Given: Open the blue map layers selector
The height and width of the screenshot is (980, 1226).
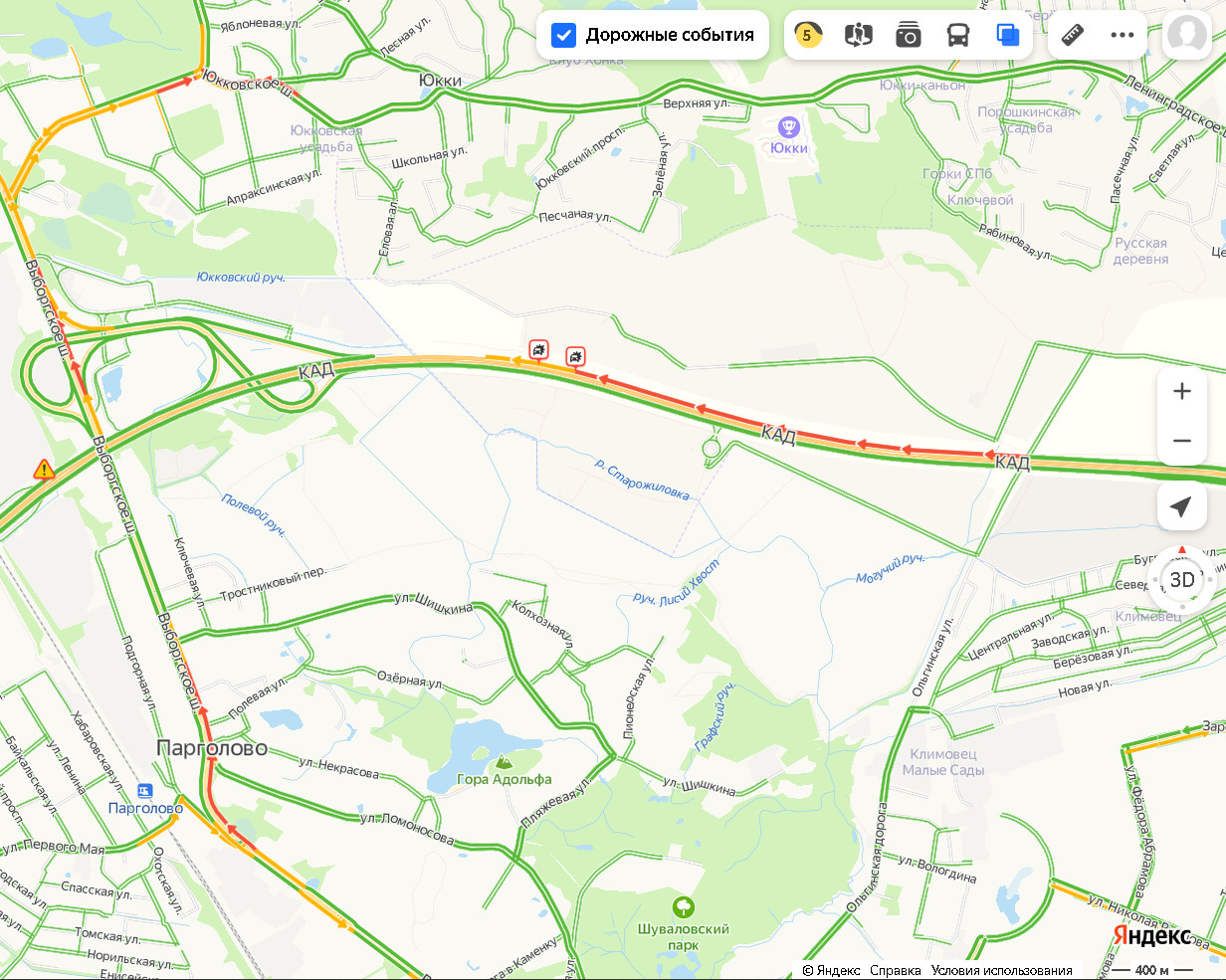Looking at the screenshot, I should coord(1008,36).
